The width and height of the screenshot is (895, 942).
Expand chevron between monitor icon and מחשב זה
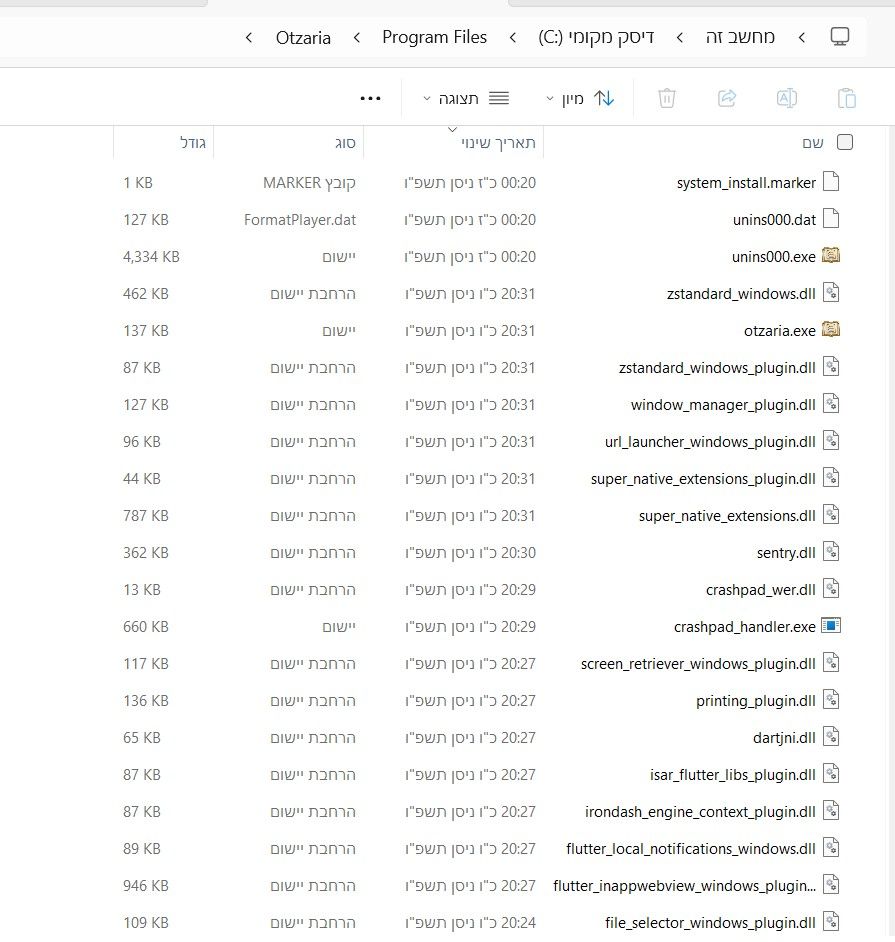point(802,38)
